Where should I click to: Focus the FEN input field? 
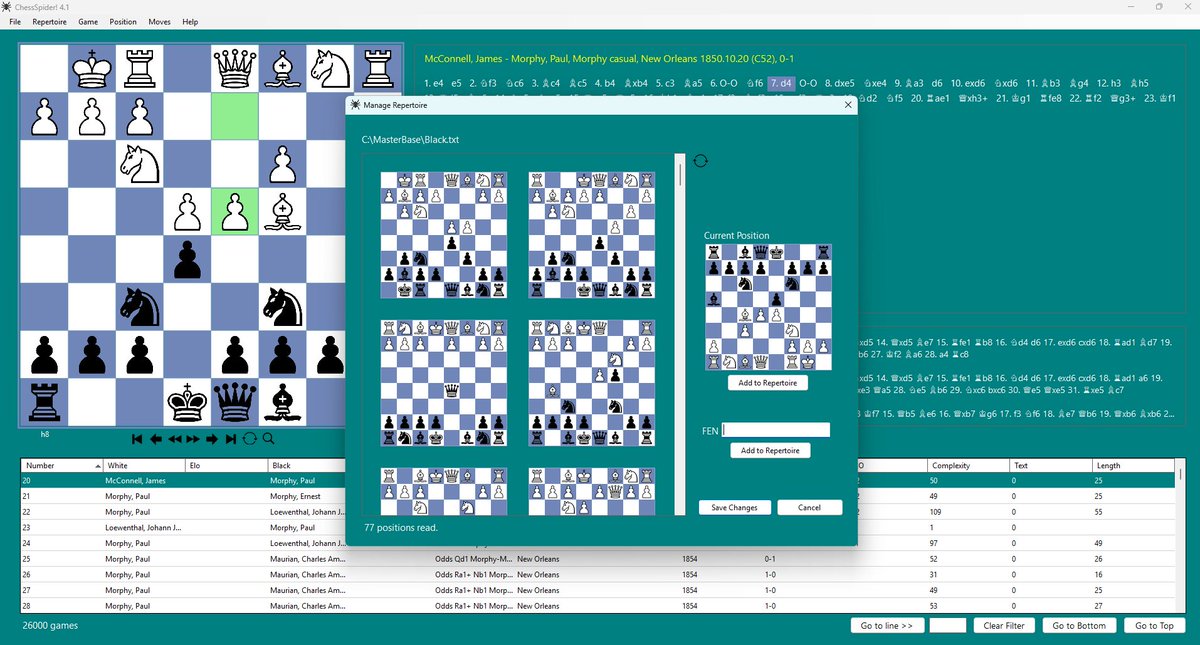coord(776,430)
